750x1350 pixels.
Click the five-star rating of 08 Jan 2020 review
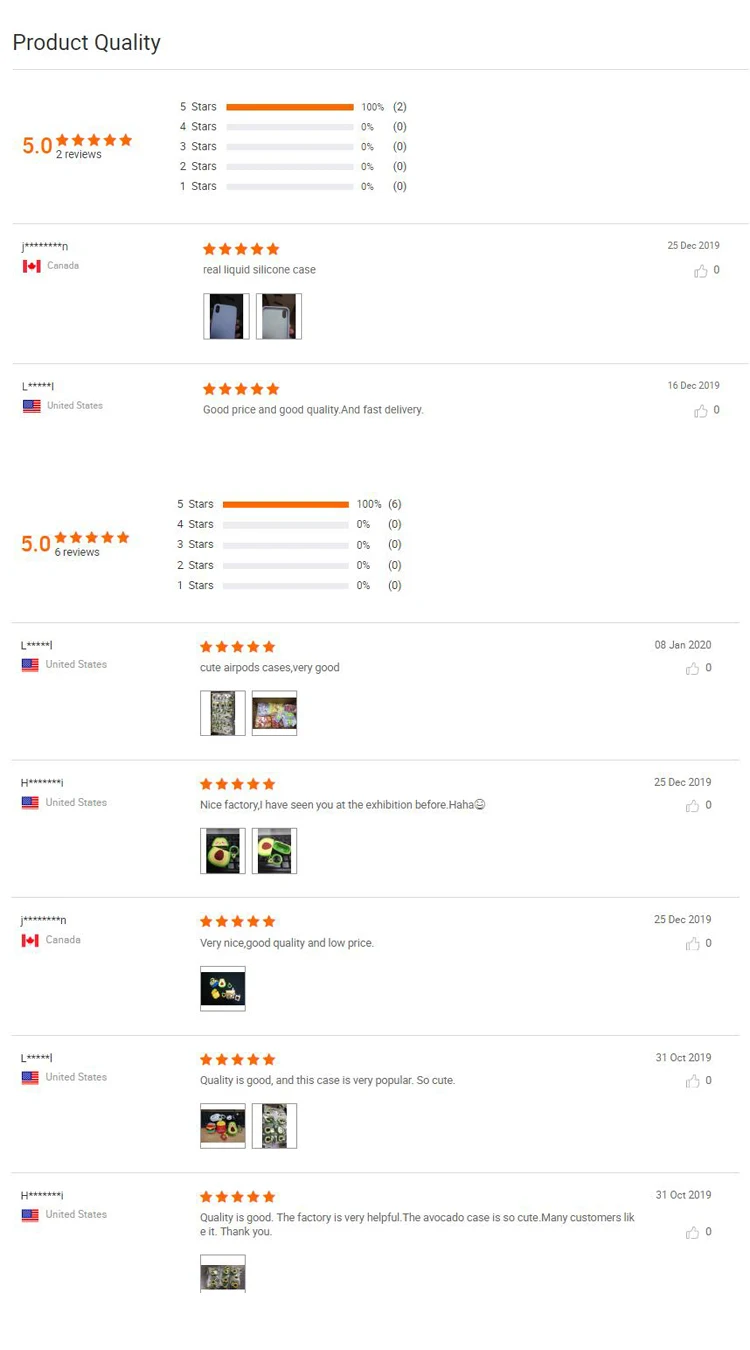[238, 647]
